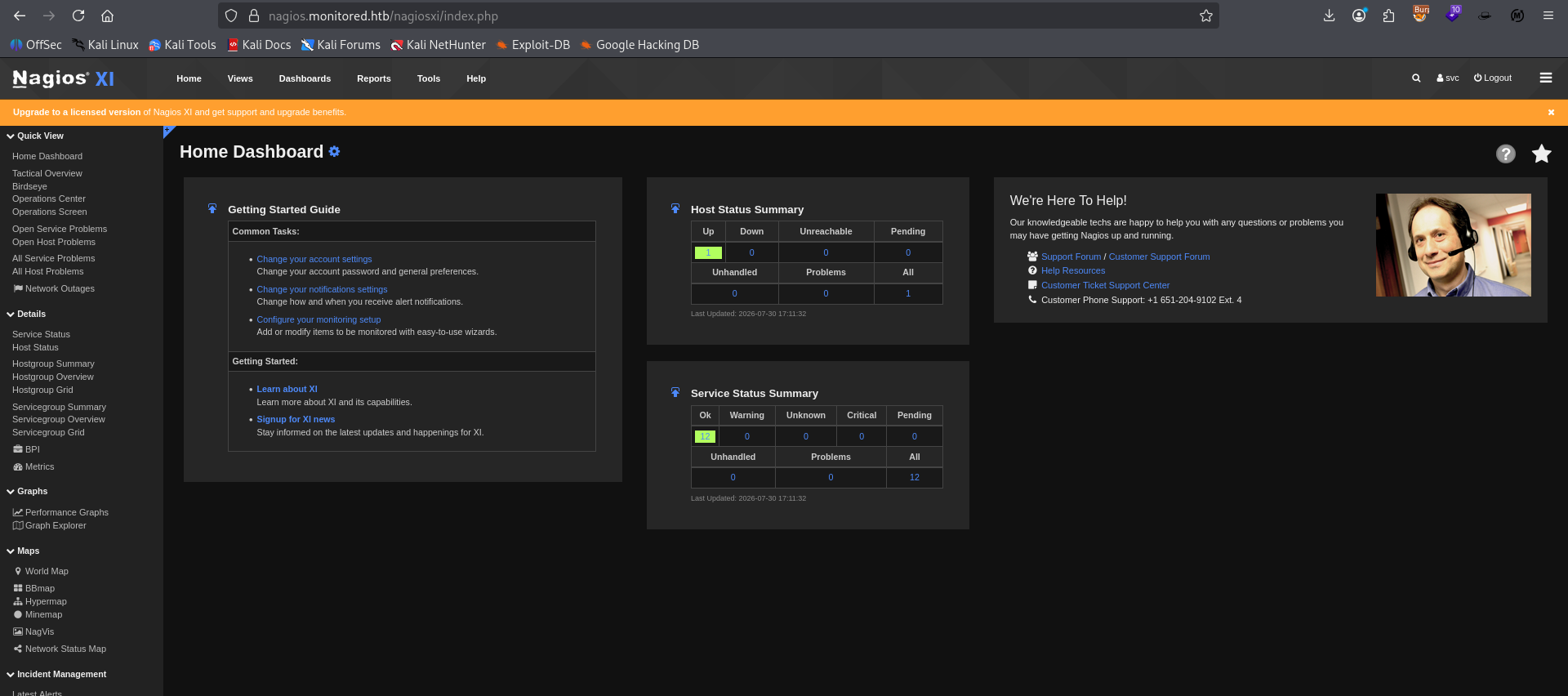Open NagVis in the sidebar
This screenshot has height=696, width=1568.
(x=33, y=631)
